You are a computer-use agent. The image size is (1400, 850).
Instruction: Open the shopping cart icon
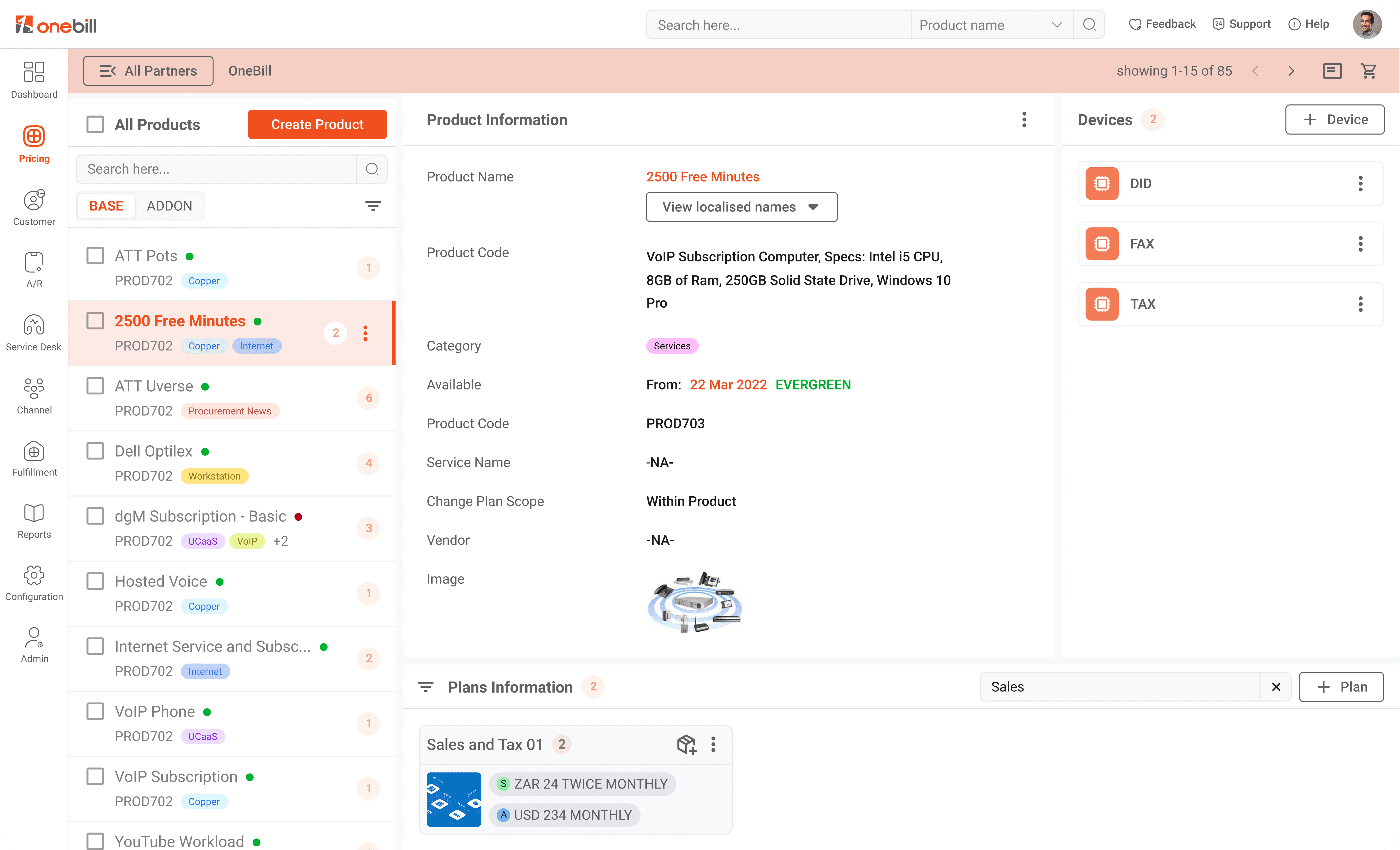1368,71
